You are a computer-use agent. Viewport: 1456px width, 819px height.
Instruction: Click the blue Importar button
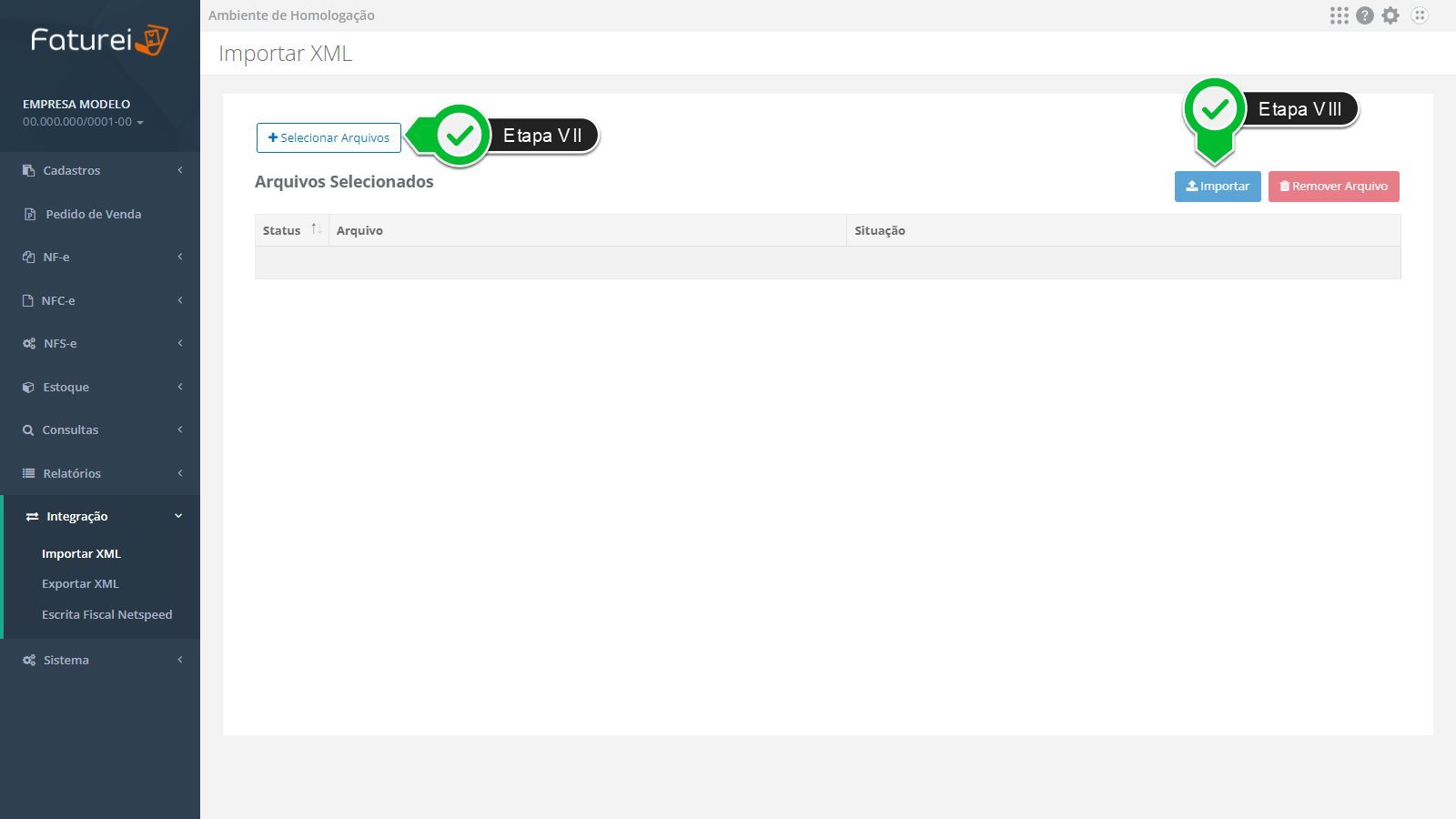pyautogui.click(x=1218, y=187)
